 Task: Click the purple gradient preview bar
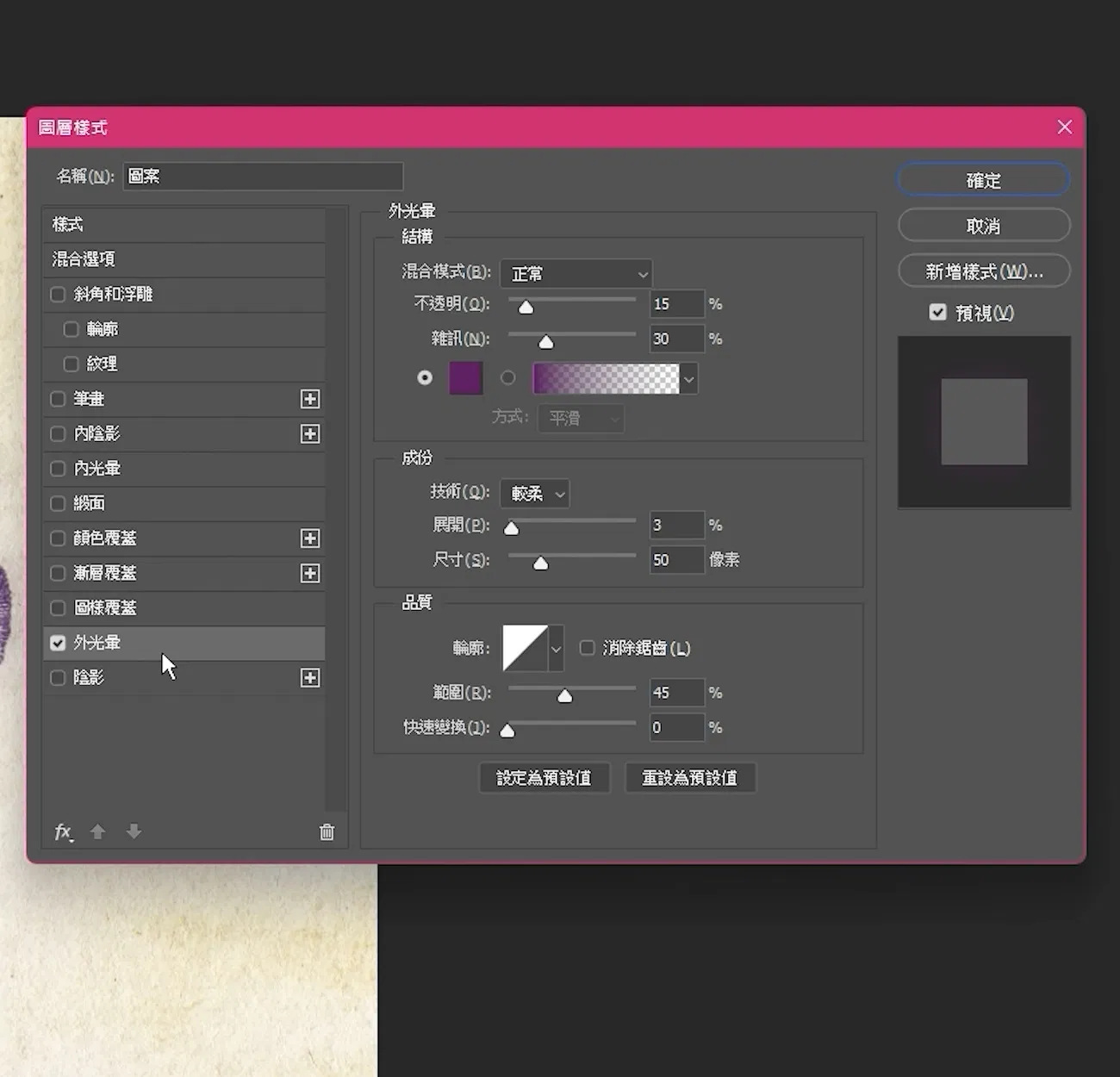[607, 378]
